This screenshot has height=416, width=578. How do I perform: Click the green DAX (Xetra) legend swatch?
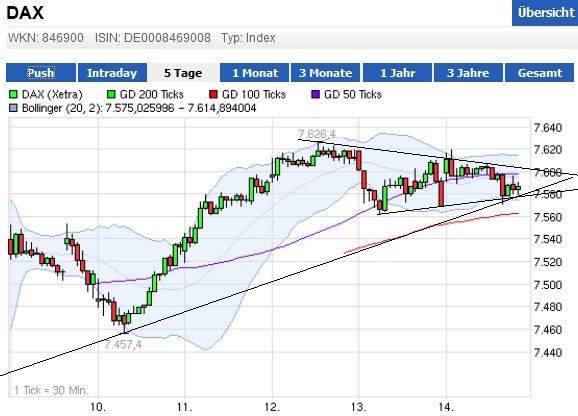[x=13, y=95]
